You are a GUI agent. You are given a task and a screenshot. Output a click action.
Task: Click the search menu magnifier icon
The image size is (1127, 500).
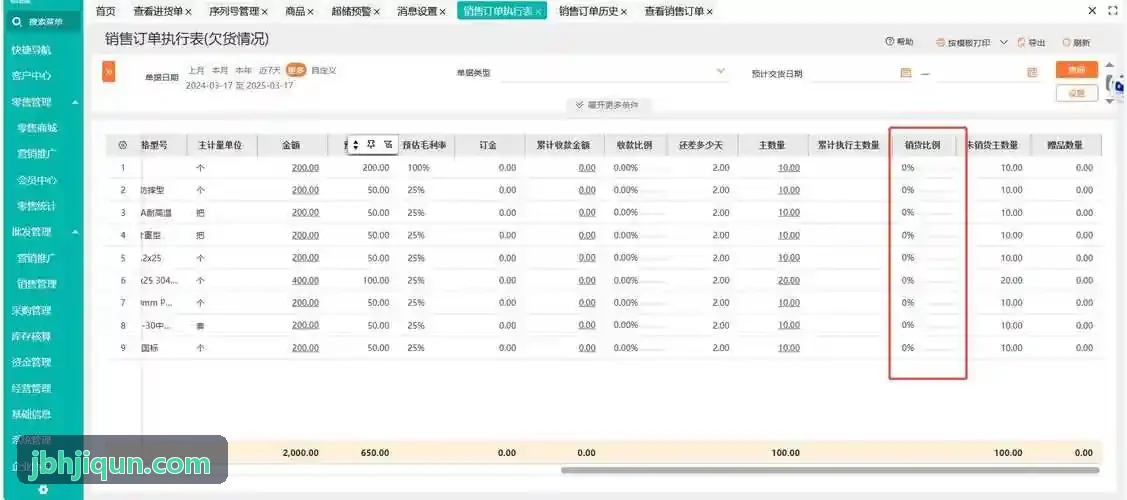coord(17,22)
